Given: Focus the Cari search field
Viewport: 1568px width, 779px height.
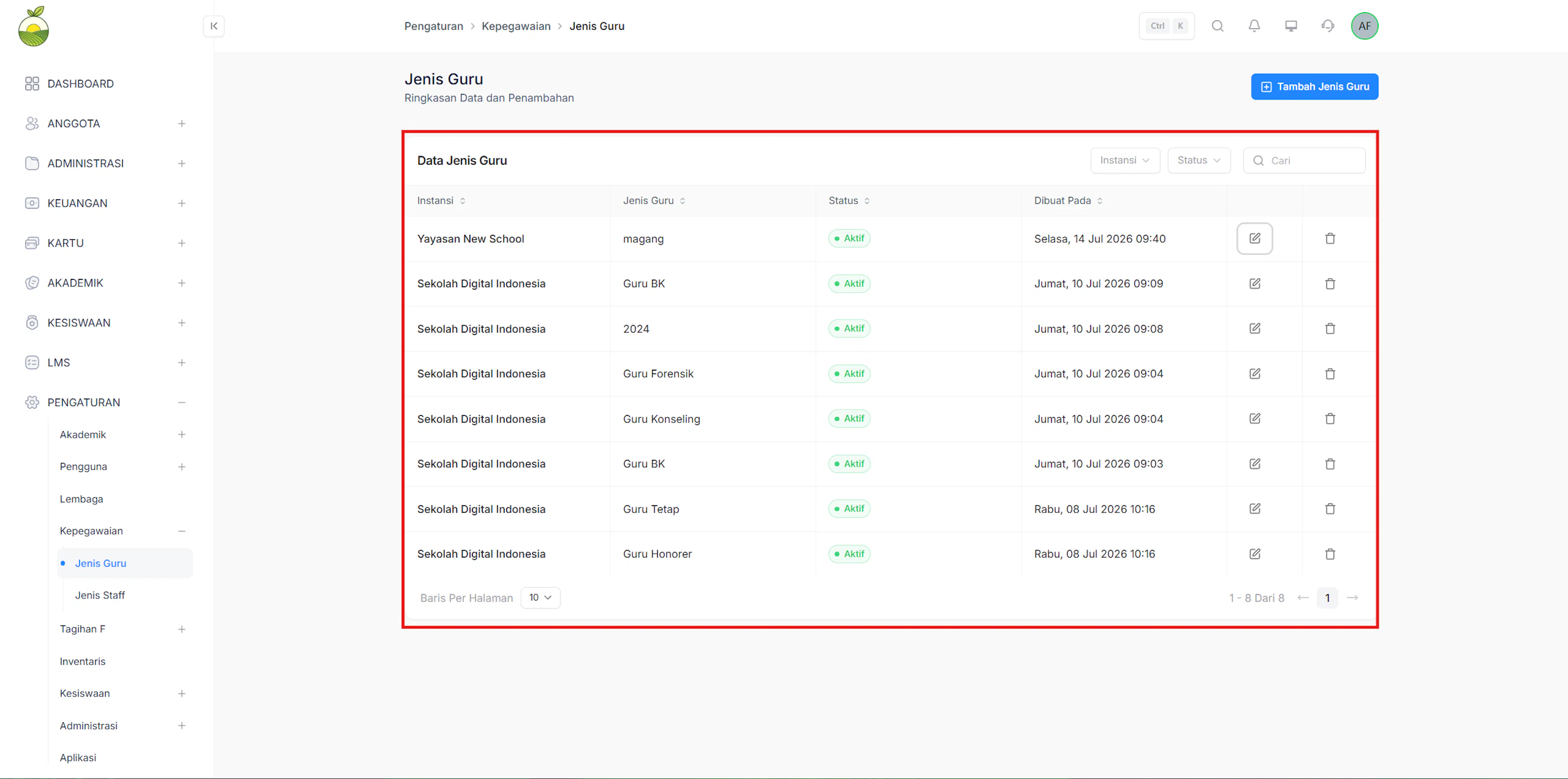Looking at the screenshot, I should click(x=1304, y=161).
